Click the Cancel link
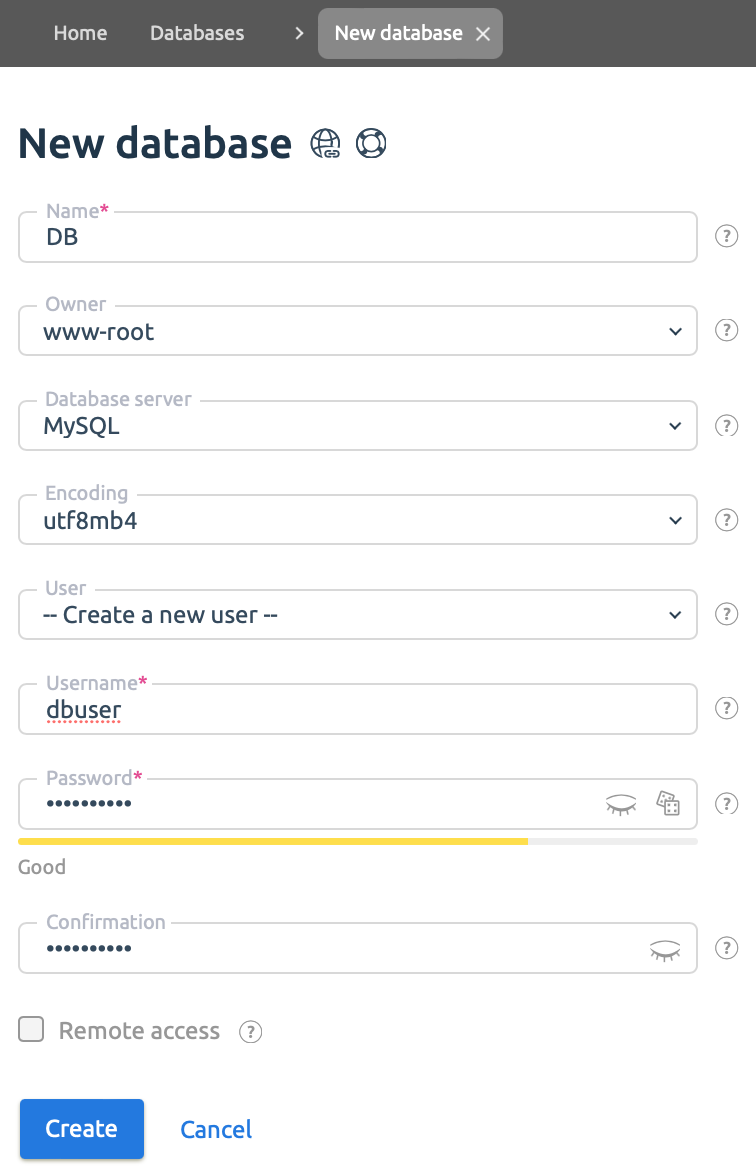This screenshot has width=756, height=1168. (x=216, y=1129)
